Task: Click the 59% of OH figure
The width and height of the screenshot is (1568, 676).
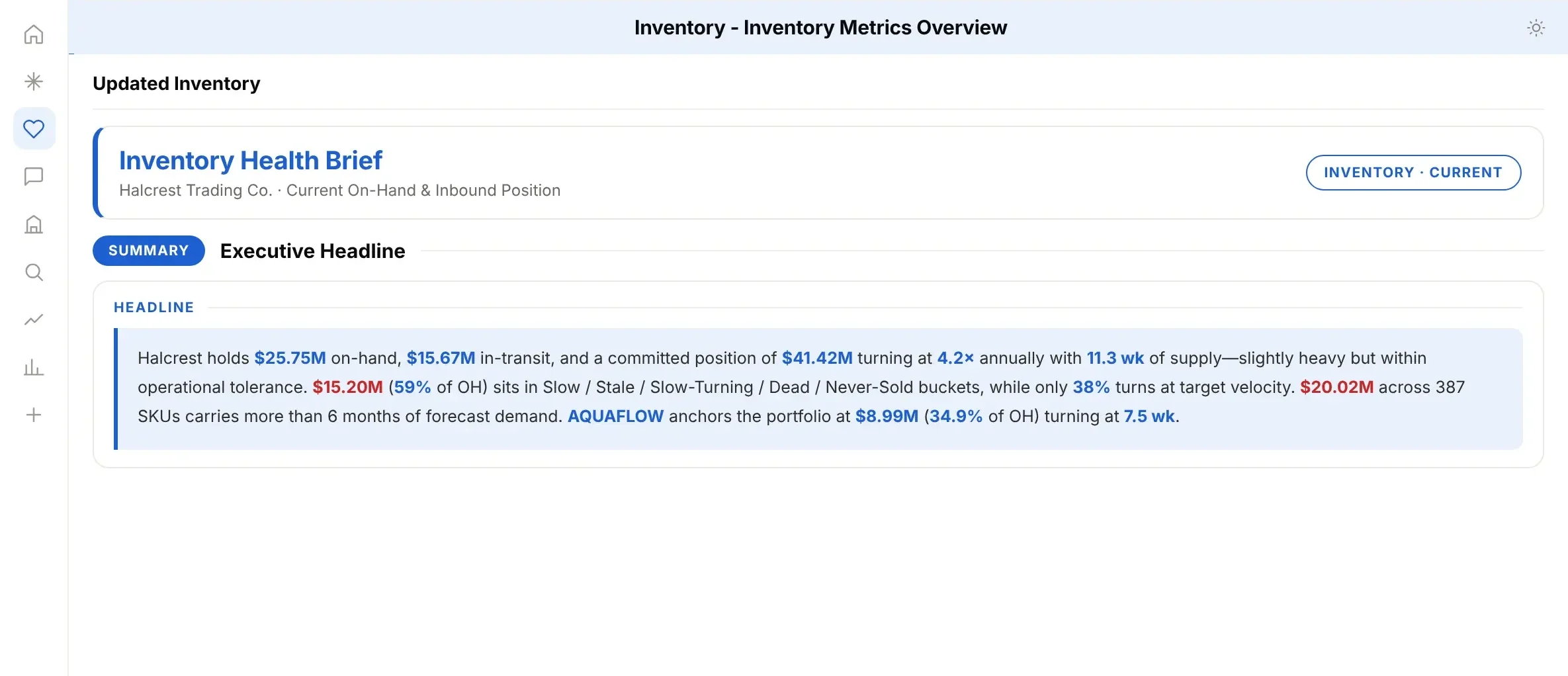Action: (413, 387)
